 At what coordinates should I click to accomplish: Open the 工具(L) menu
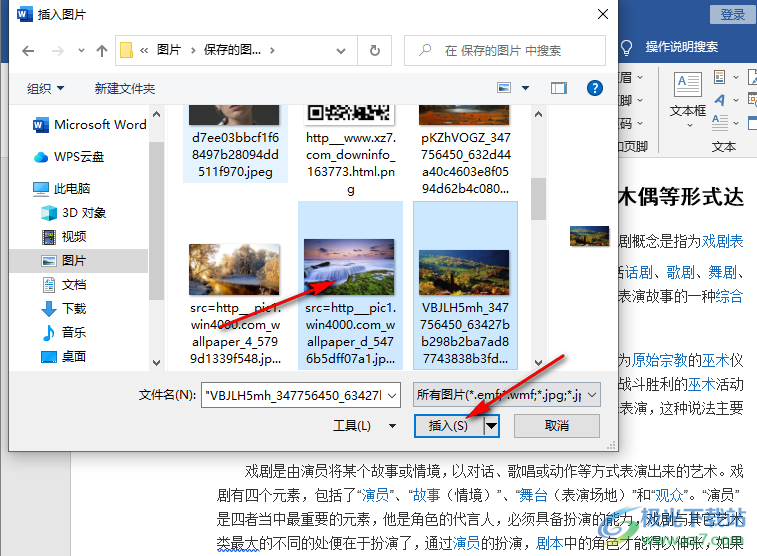[x=364, y=426]
